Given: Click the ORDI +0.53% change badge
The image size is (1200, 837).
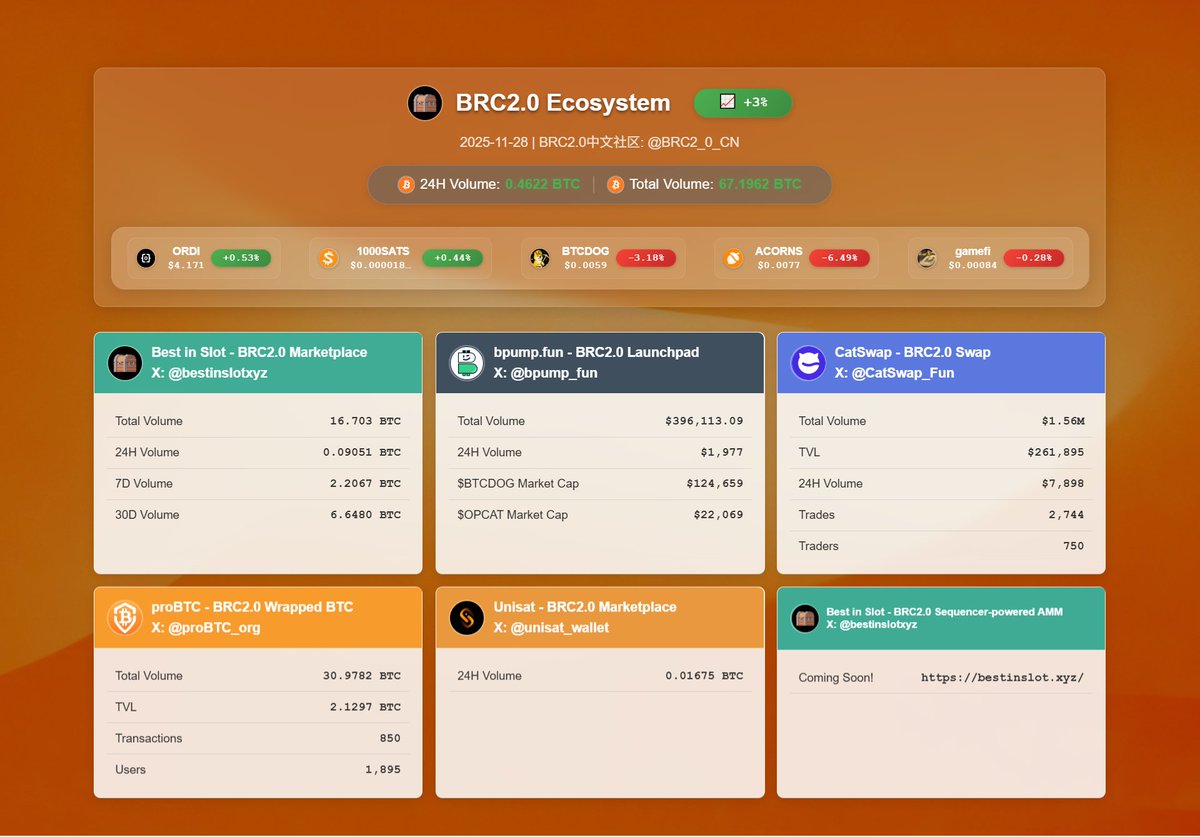Looking at the screenshot, I should [241, 258].
